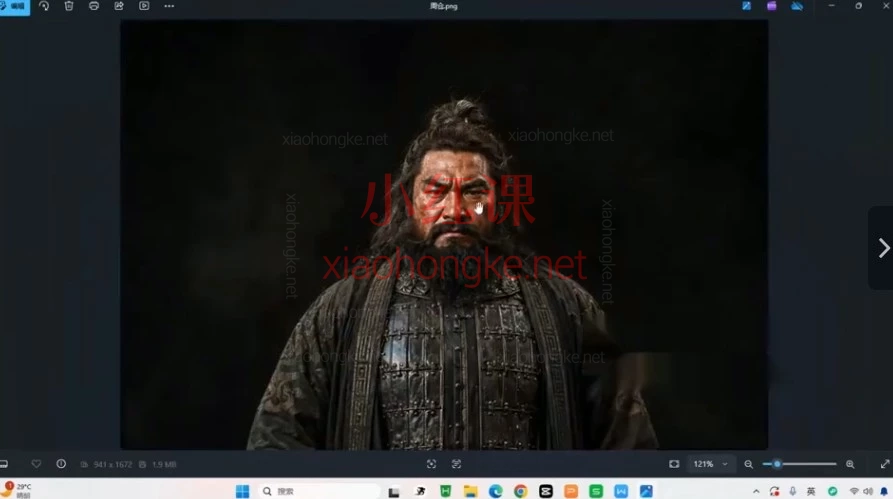893x499 pixels.
Task: Click the microphone icon in system tray
Action: (x=793, y=491)
